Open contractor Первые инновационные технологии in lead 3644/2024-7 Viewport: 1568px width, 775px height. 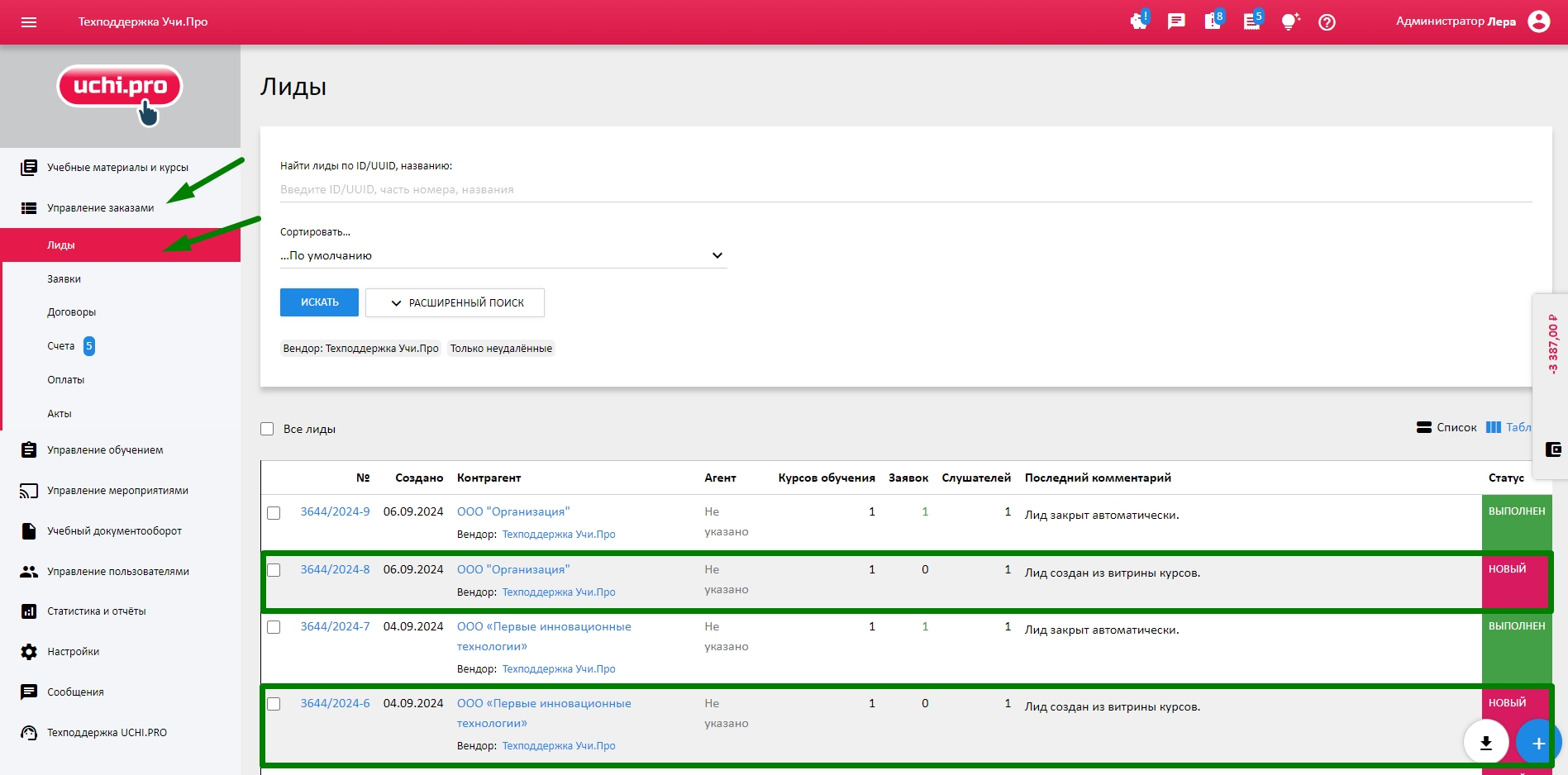(x=544, y=637)
